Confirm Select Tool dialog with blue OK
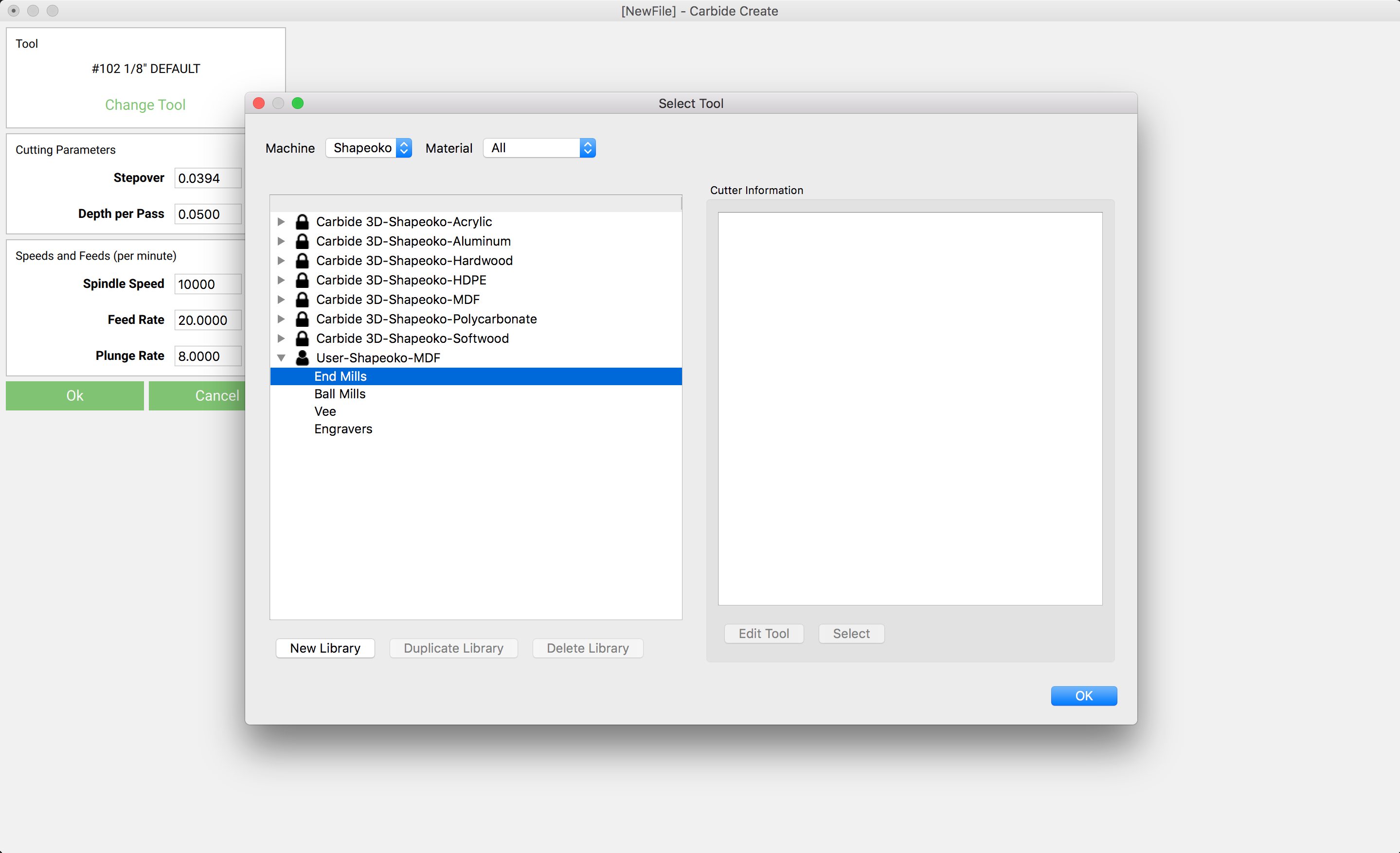 pos(1083,696)
